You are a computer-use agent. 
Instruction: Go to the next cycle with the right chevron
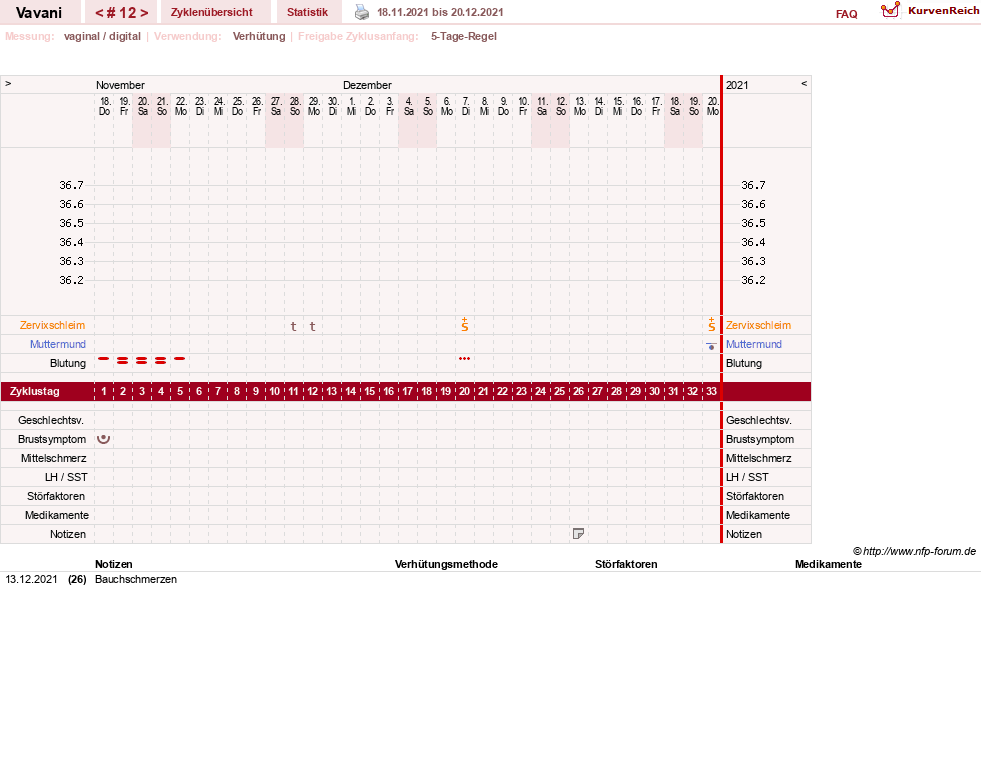pyautogui.click(x=144, y=13)
